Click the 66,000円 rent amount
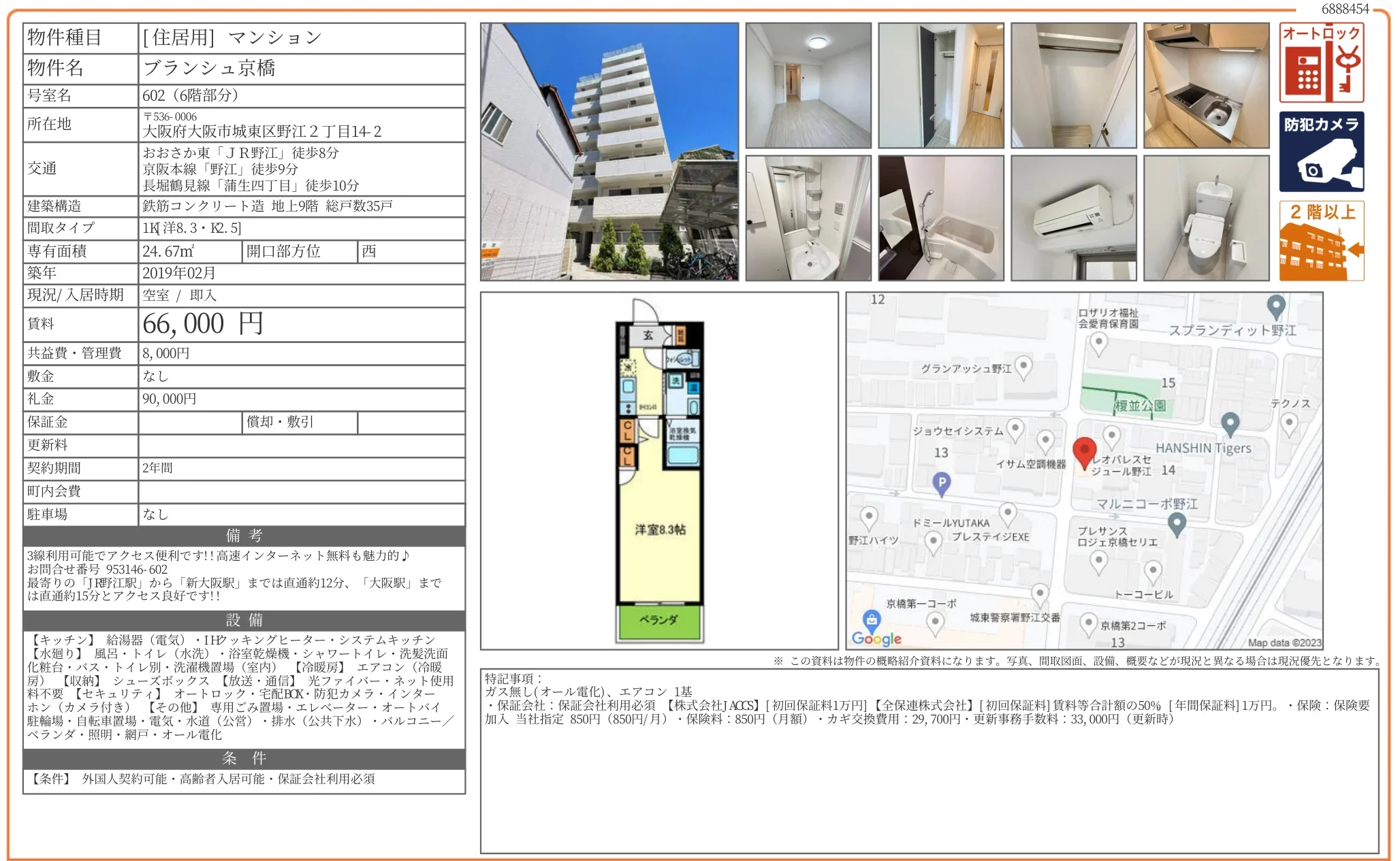The width and height of the screenshot is (1400, 861). pyautogui.click(x=202, y=324)
